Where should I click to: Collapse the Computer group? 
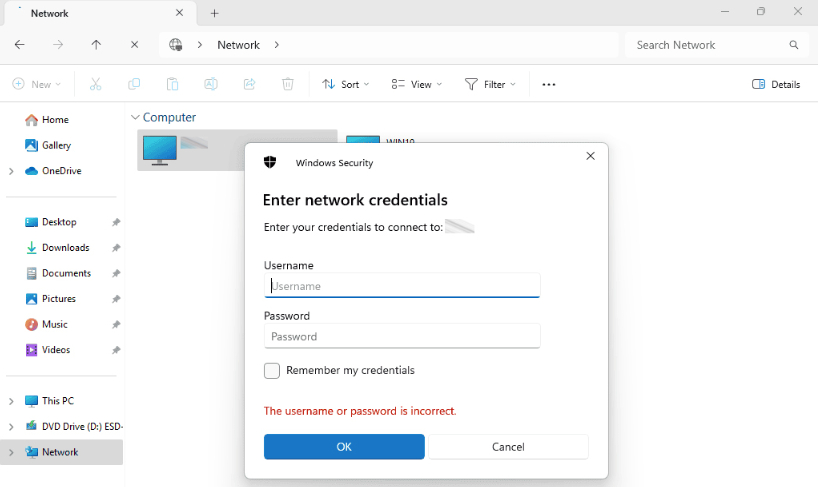[135, 118]
